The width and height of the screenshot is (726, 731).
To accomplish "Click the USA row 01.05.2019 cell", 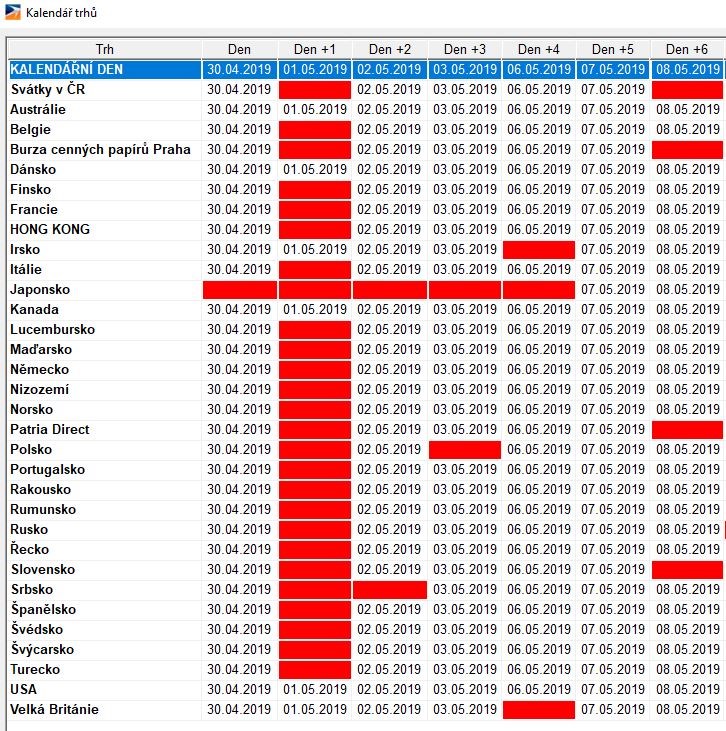I will tap(315, 690).
